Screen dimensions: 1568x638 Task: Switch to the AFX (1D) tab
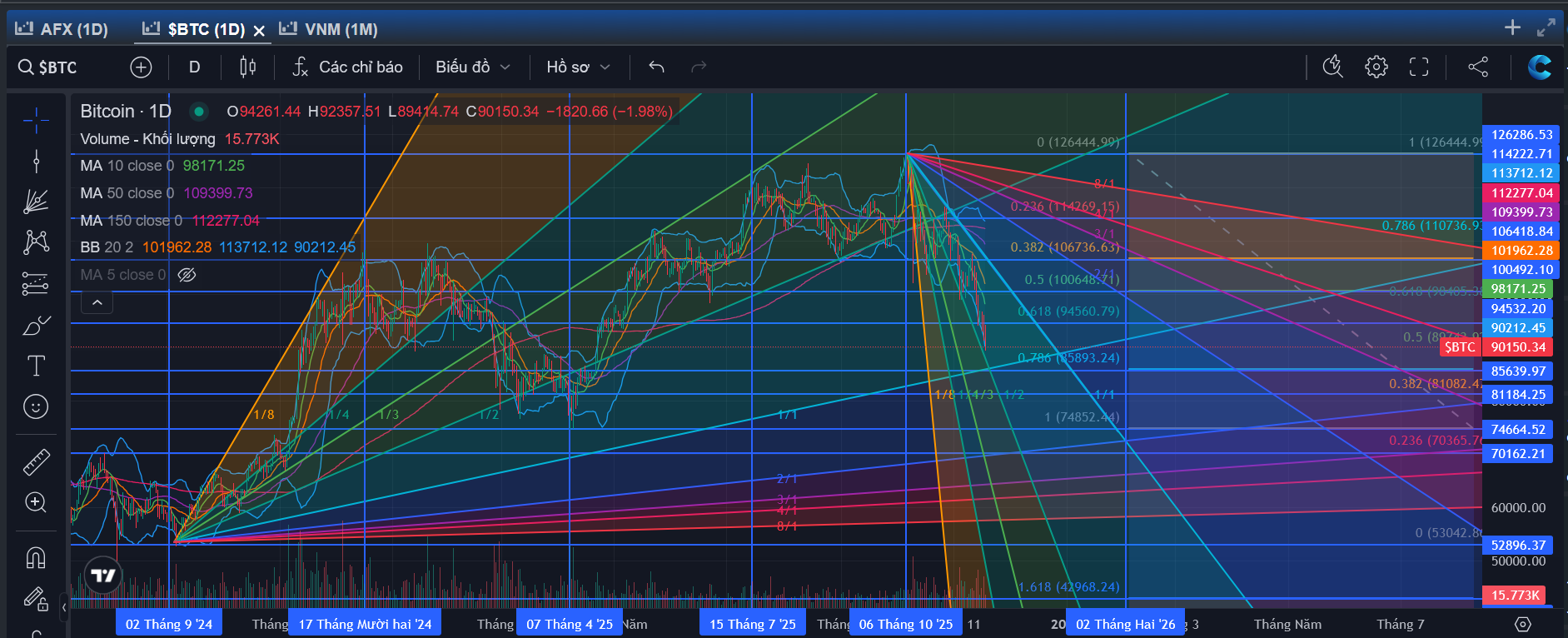coord(62,29)
